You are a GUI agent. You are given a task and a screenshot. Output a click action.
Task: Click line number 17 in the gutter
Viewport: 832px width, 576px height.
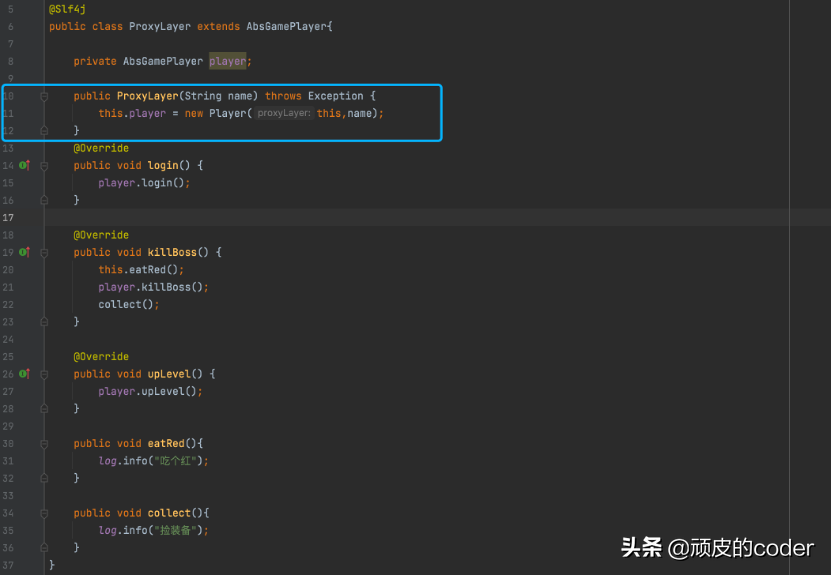point(8,217)
